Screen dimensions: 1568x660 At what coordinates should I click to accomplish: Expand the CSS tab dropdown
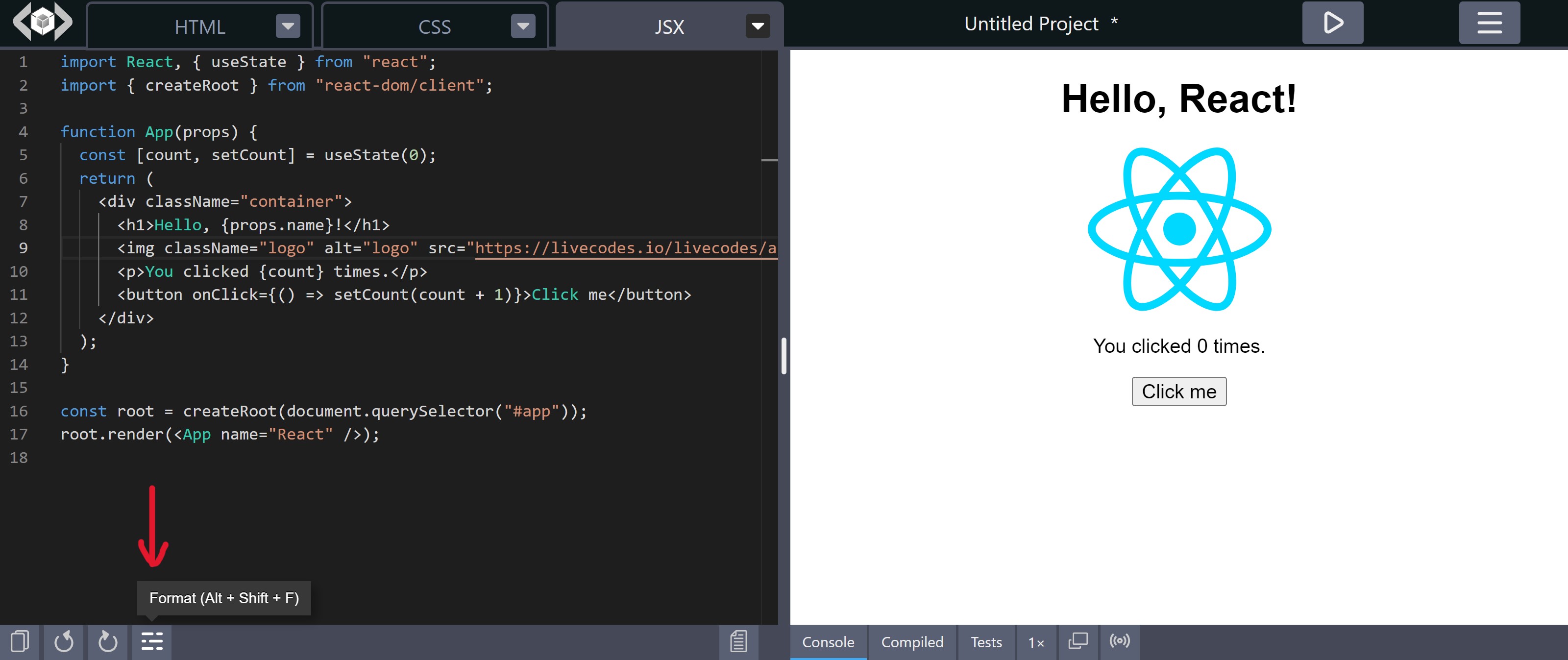pyautogui.click(x=523, y=24)
